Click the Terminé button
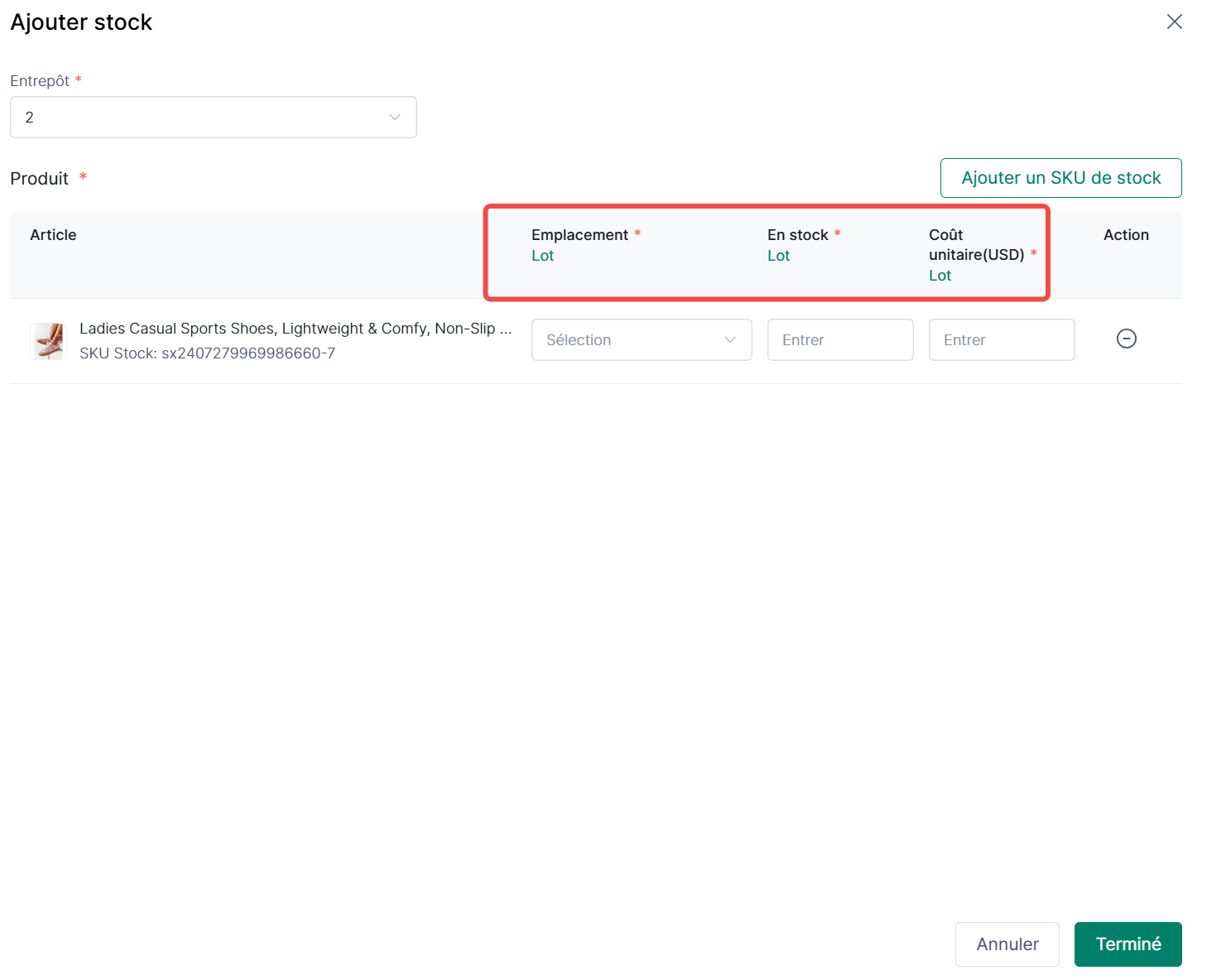The width and height of the screenshot is (1207, 980). click(1128, 944)
